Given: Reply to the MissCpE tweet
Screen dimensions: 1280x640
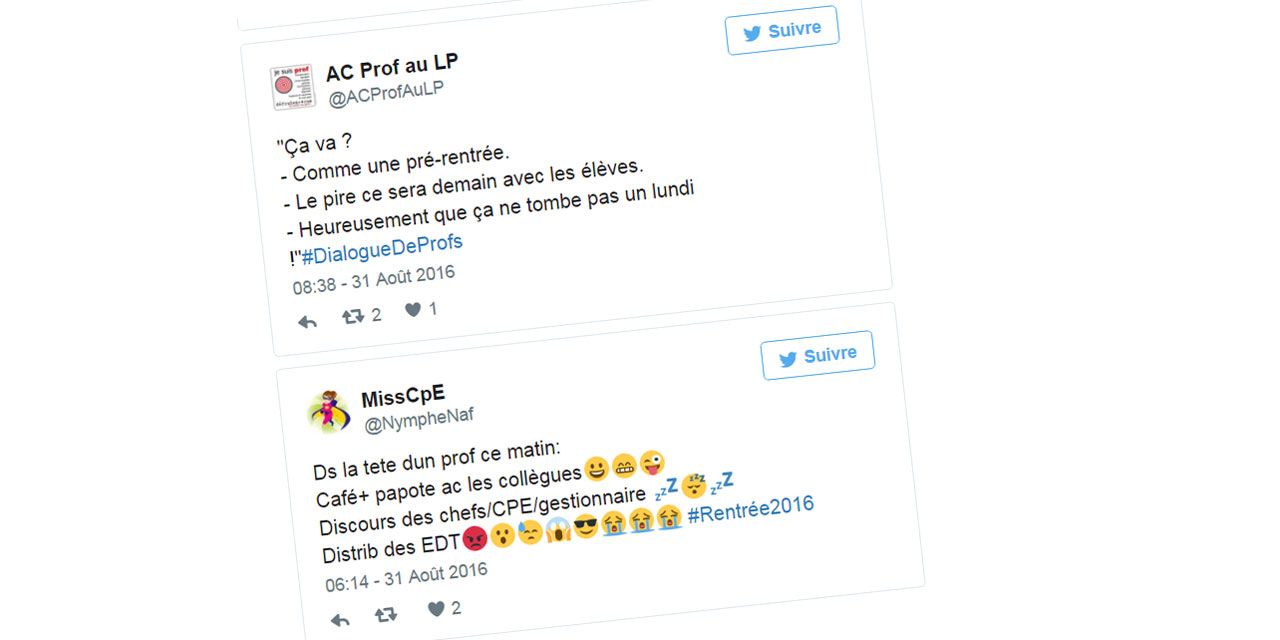Looking at the screenshot, I should [340, 620].
